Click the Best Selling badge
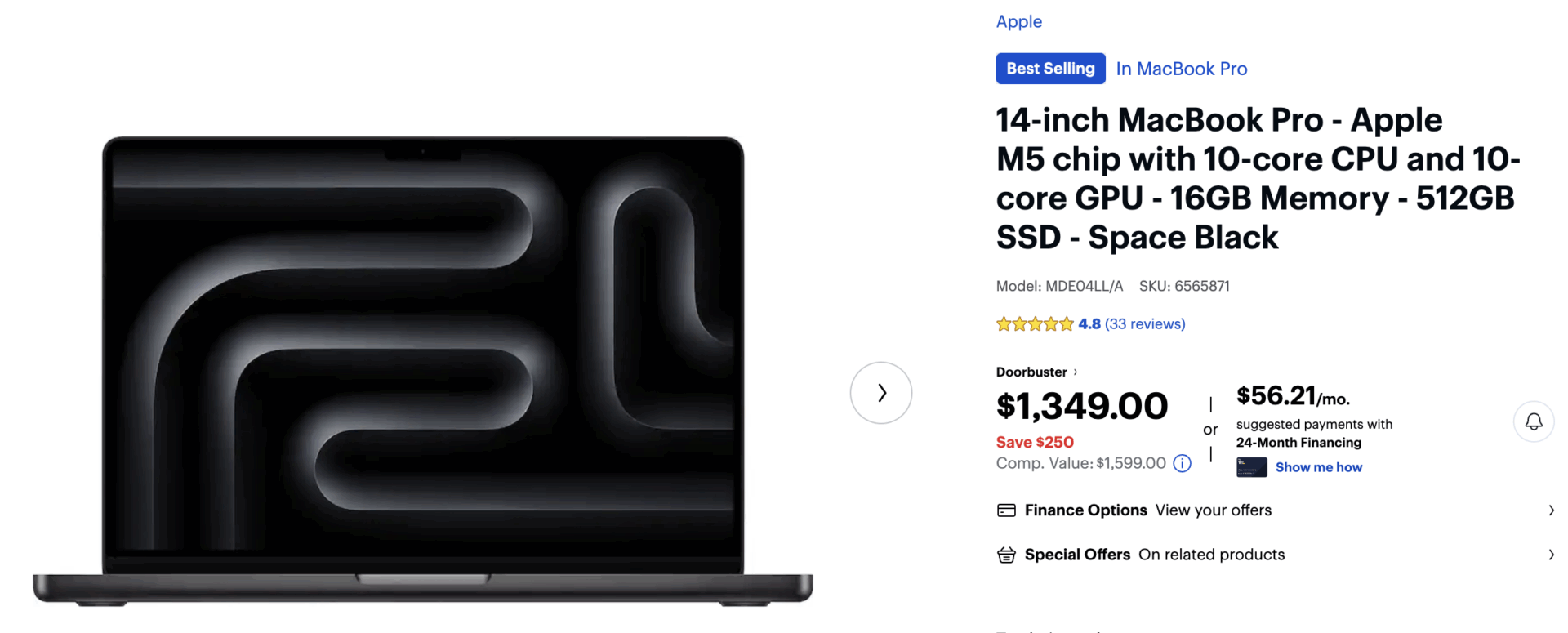The height and width of the screenshot is (633, 1568). click(1050, 69)
